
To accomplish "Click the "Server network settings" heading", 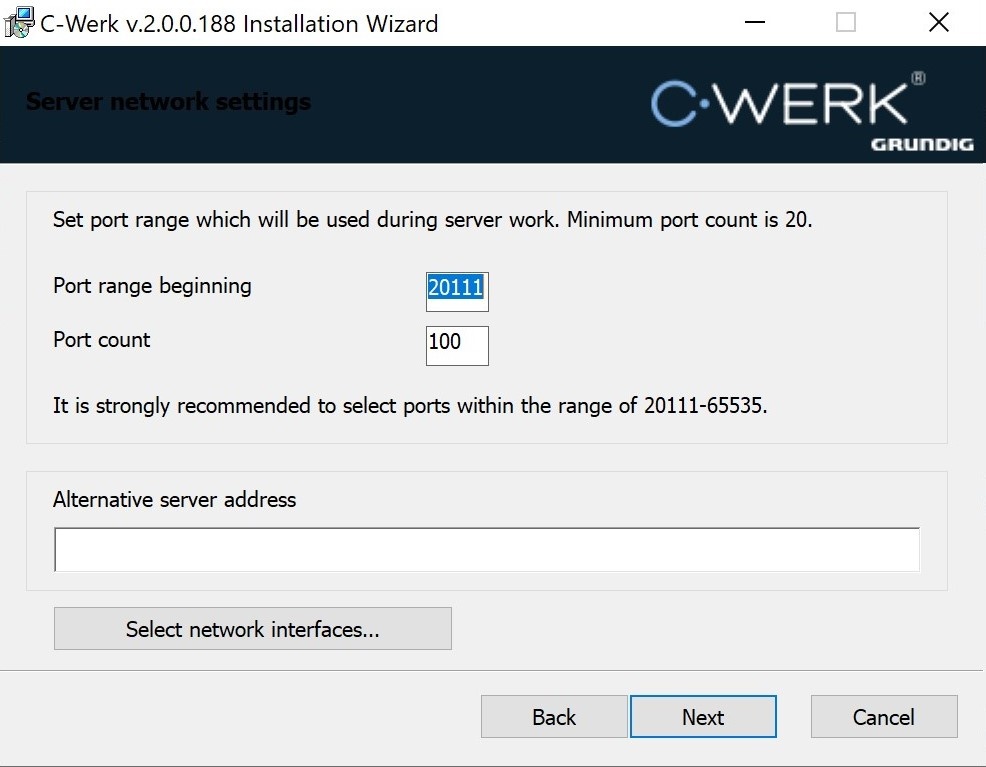I will (168, 102).
